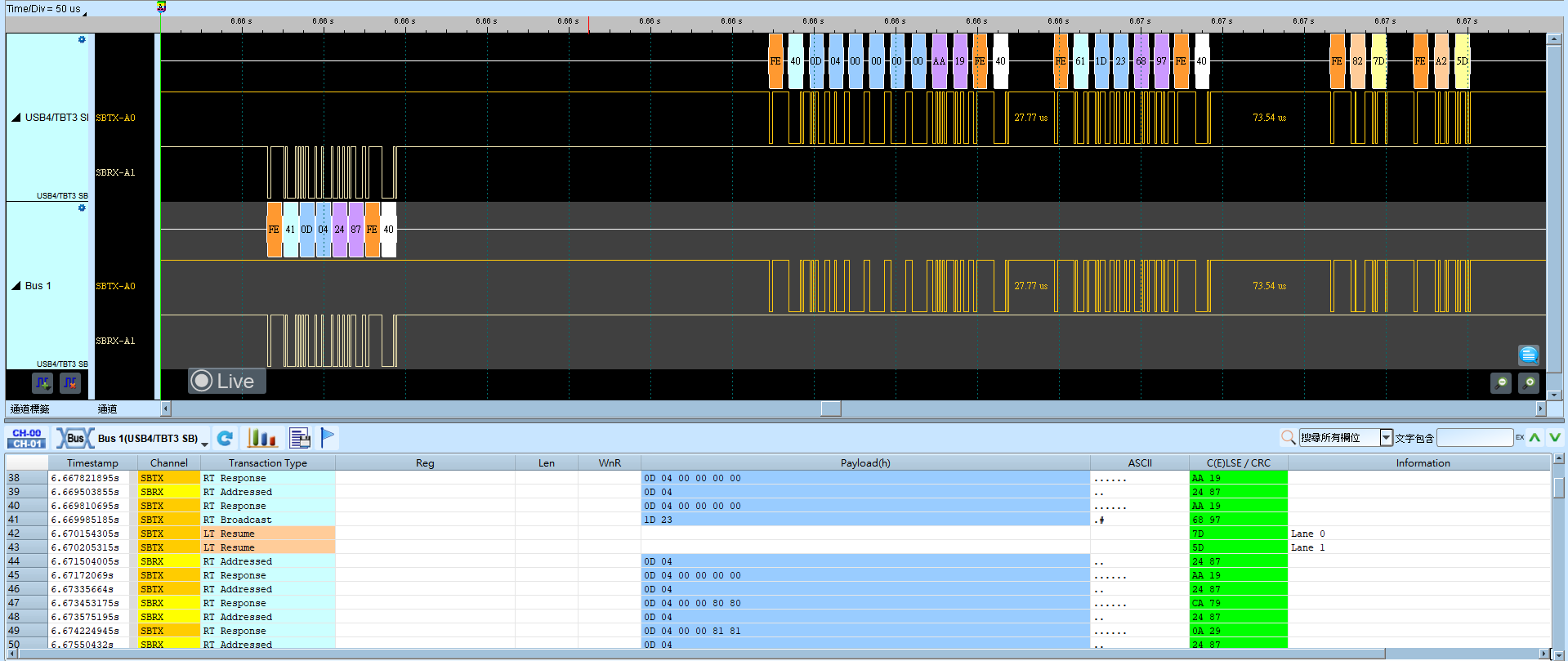Click the add bus/channel waveform icon

coord(42,382)
